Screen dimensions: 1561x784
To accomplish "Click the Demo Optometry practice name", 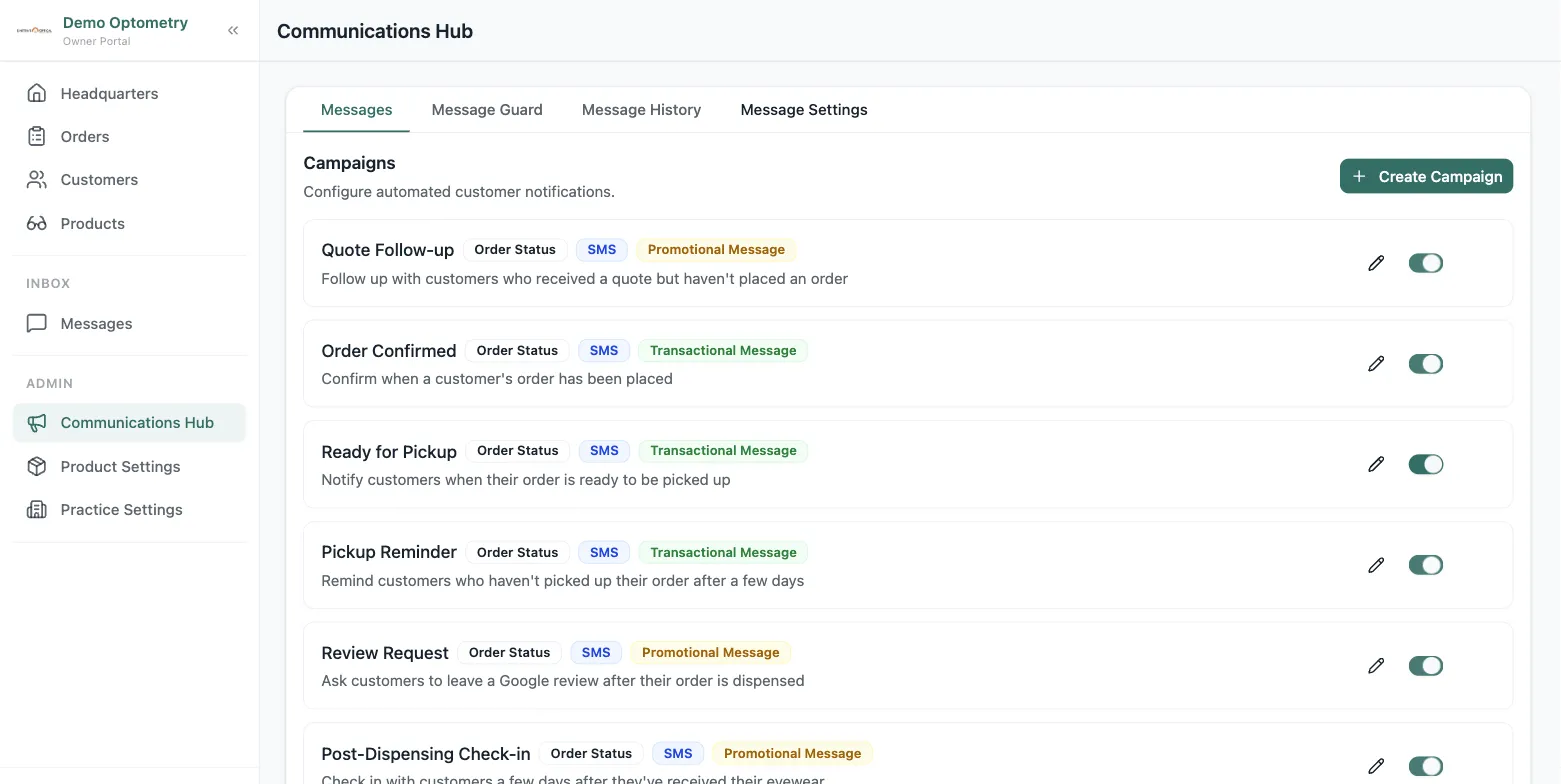I will point(125,22).
